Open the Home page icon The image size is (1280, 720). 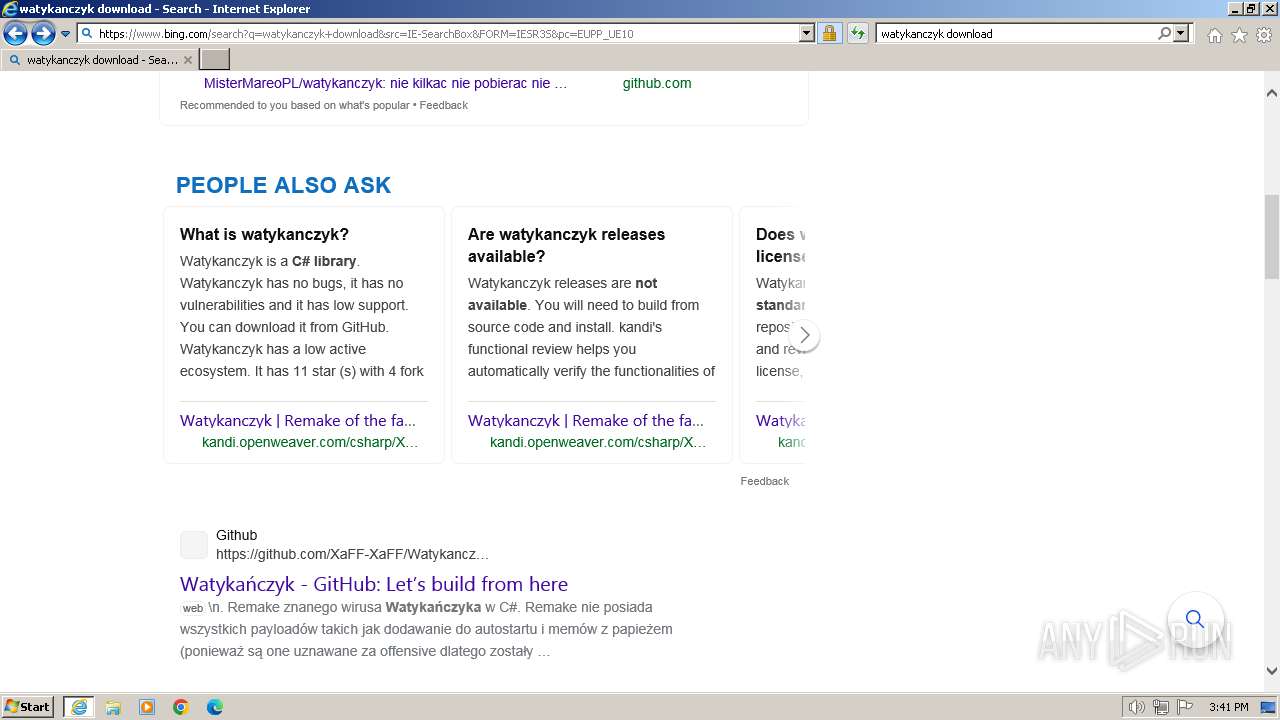(1214, 35)
